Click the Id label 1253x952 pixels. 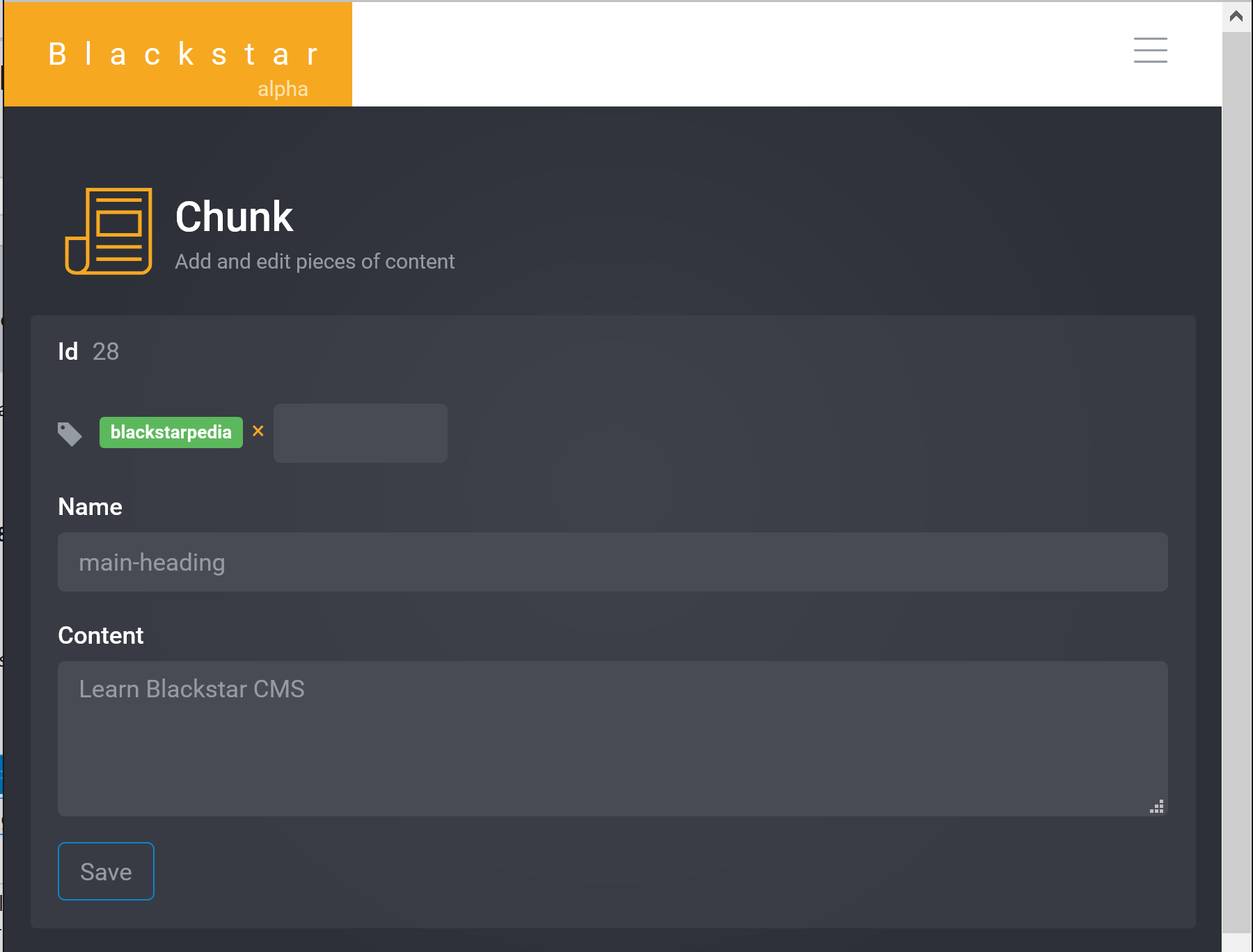(68, 351)
